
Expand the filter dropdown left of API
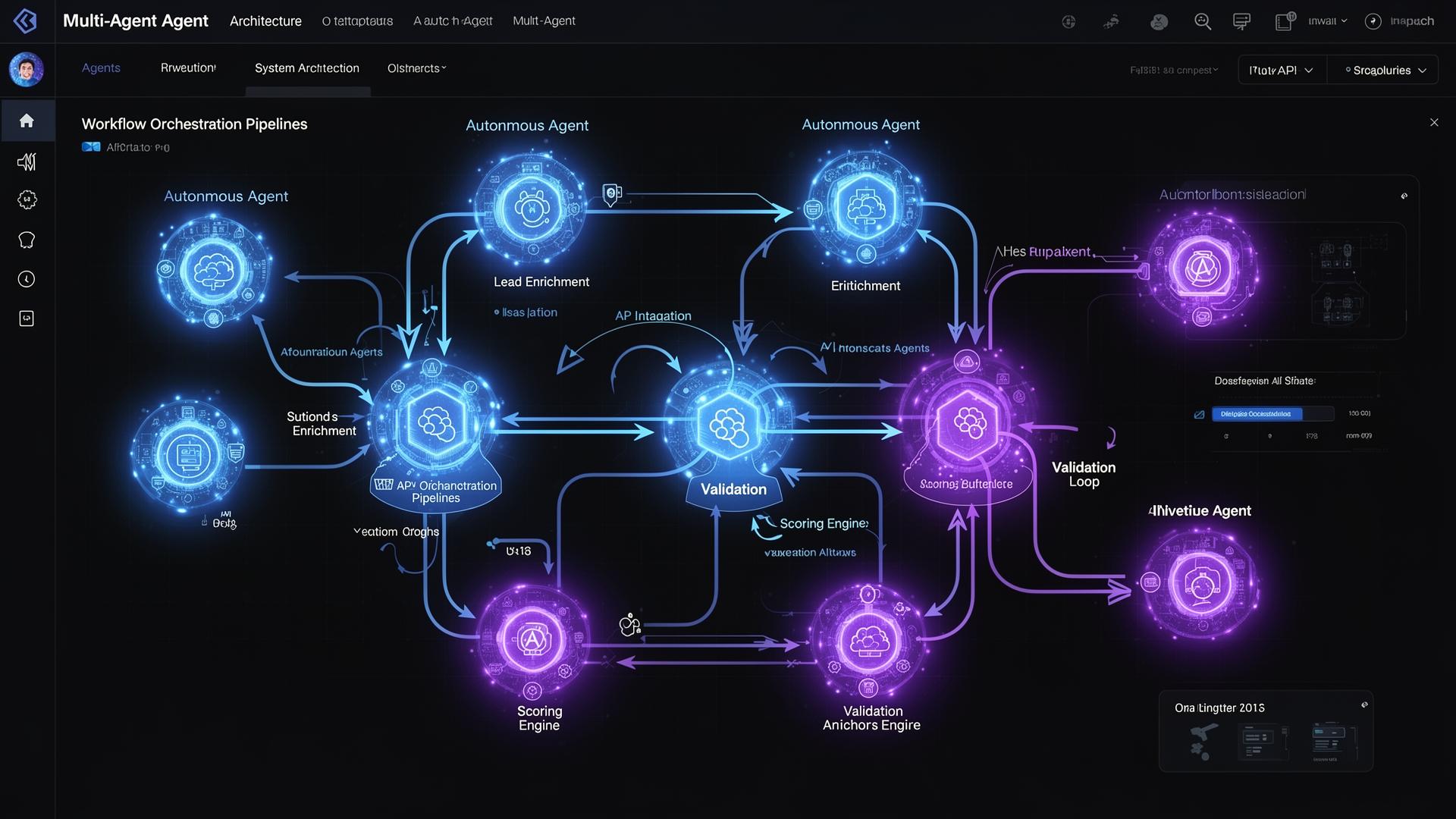[1174, 70]
